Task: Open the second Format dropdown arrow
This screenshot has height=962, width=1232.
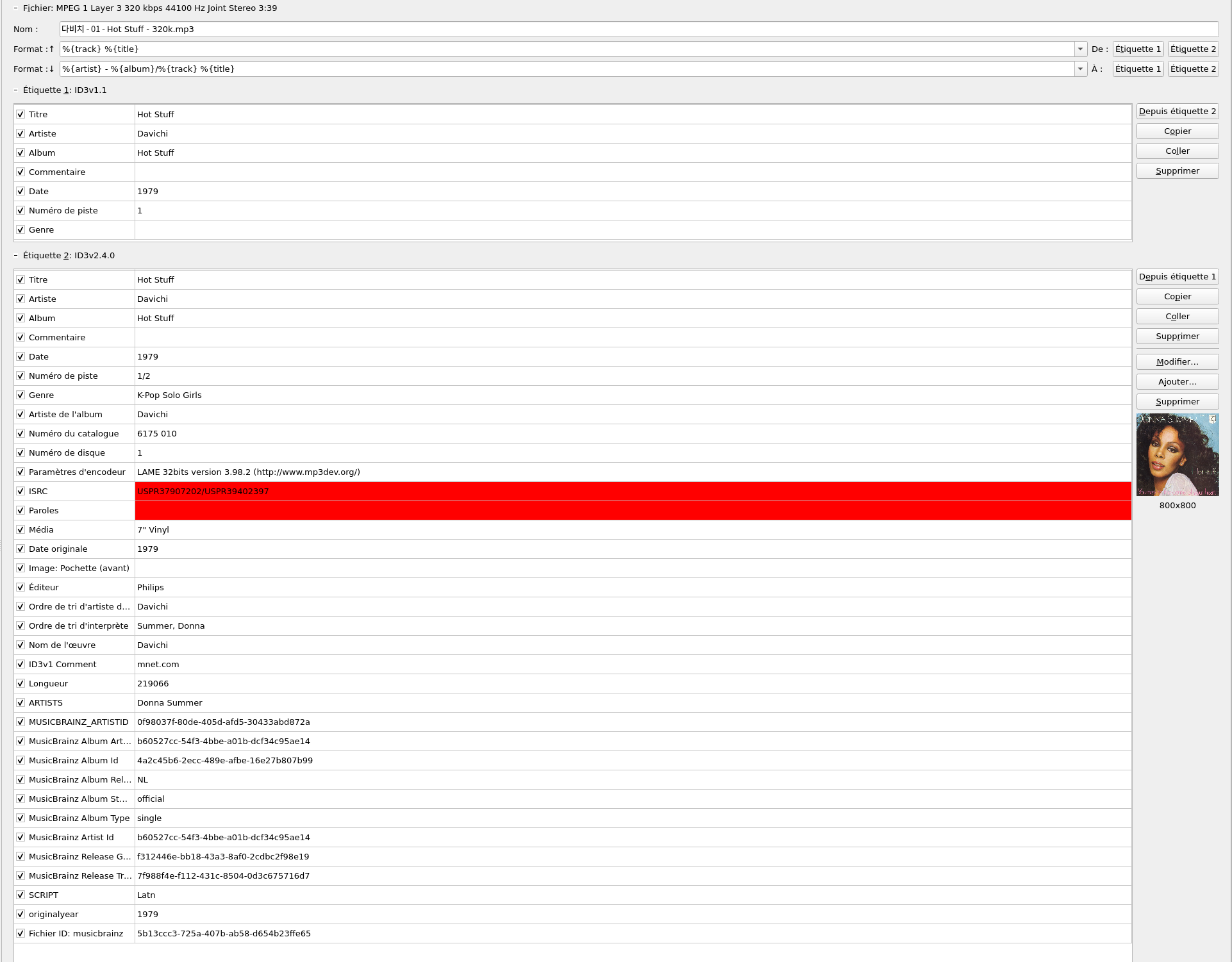Action: pyautogui.click(x=1080, y=69)
